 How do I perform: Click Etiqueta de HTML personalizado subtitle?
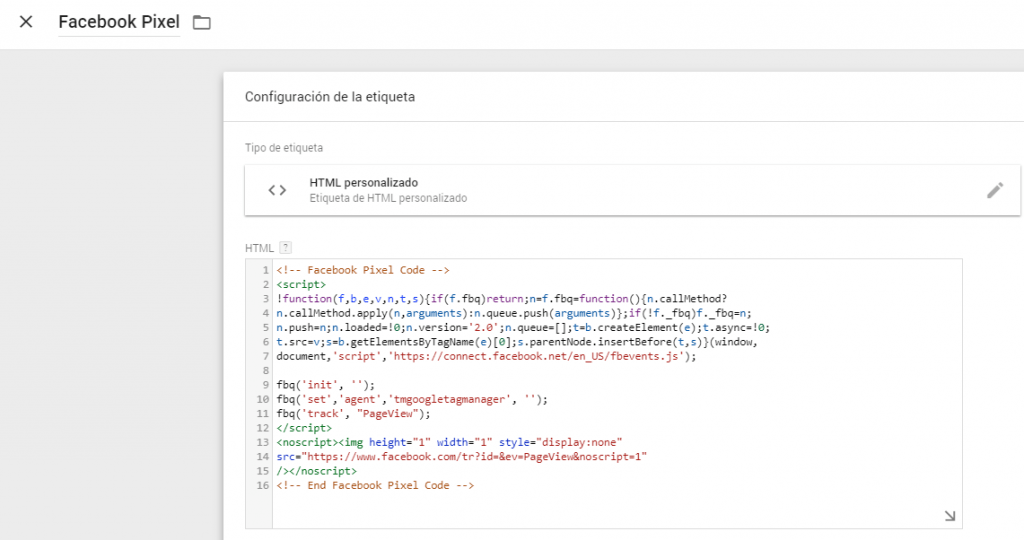tap(388, 198)
